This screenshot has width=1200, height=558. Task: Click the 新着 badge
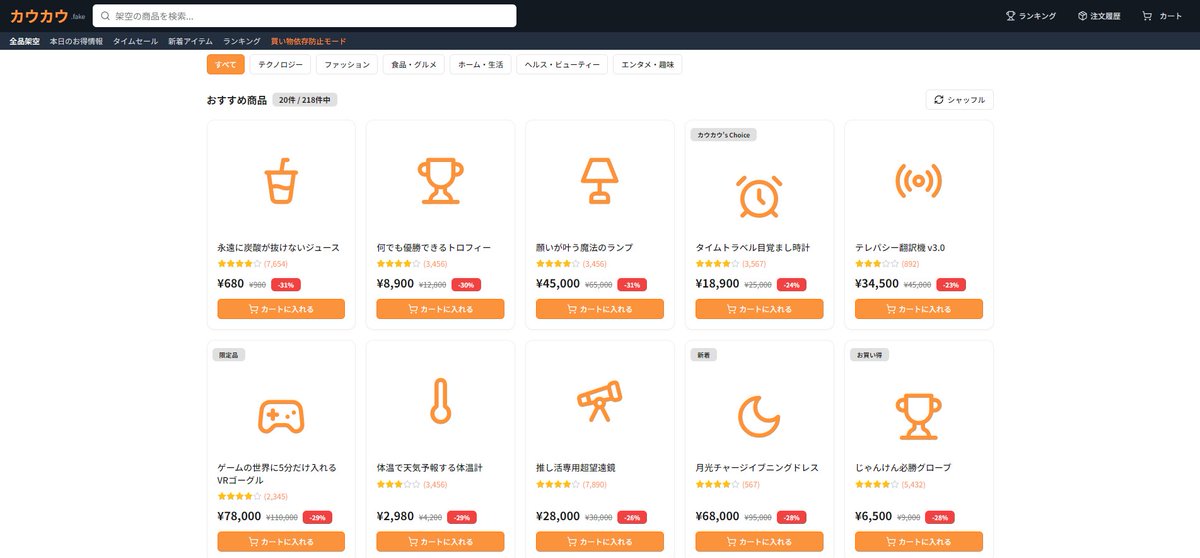703,355
